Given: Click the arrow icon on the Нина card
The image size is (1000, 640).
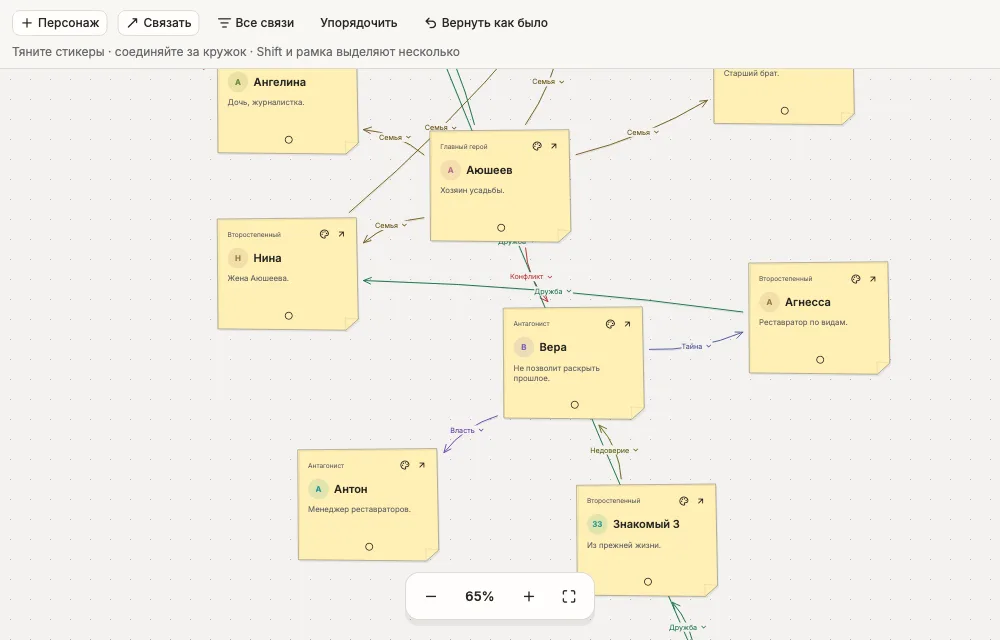Looking at the screenshot, I should click(341, 234).
